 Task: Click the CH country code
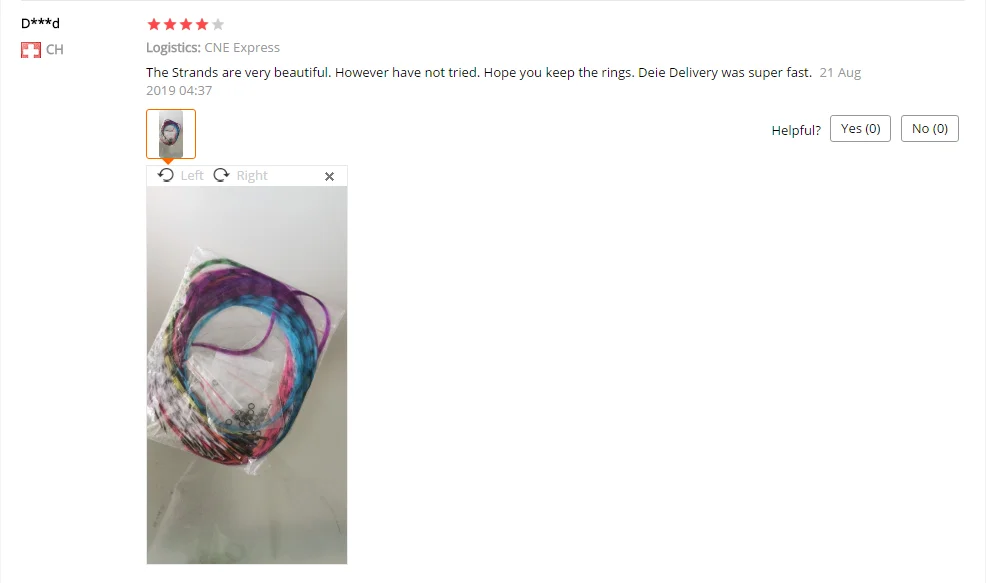click(55, 50)
